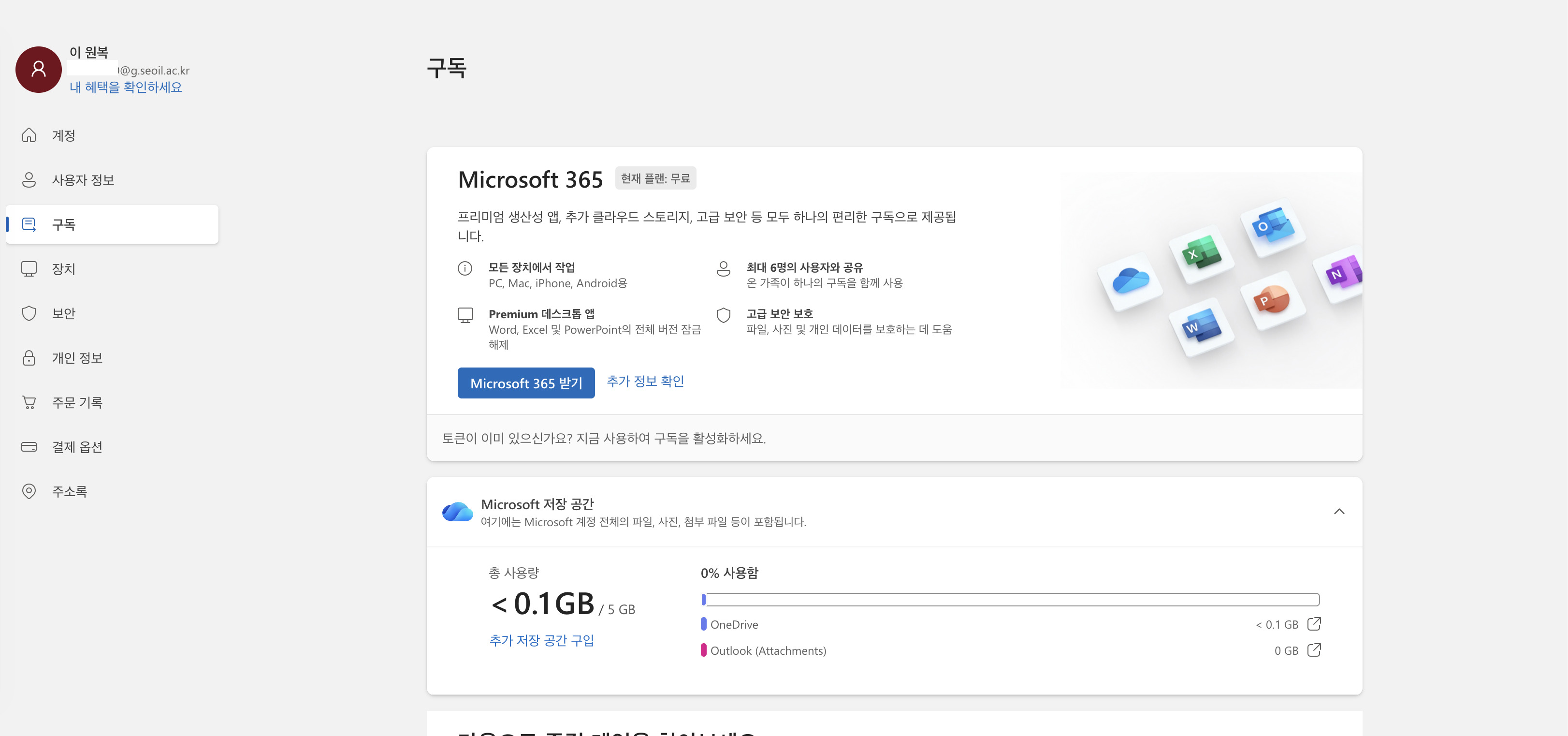Go to 계정 in sidebar

pos(112,135)
